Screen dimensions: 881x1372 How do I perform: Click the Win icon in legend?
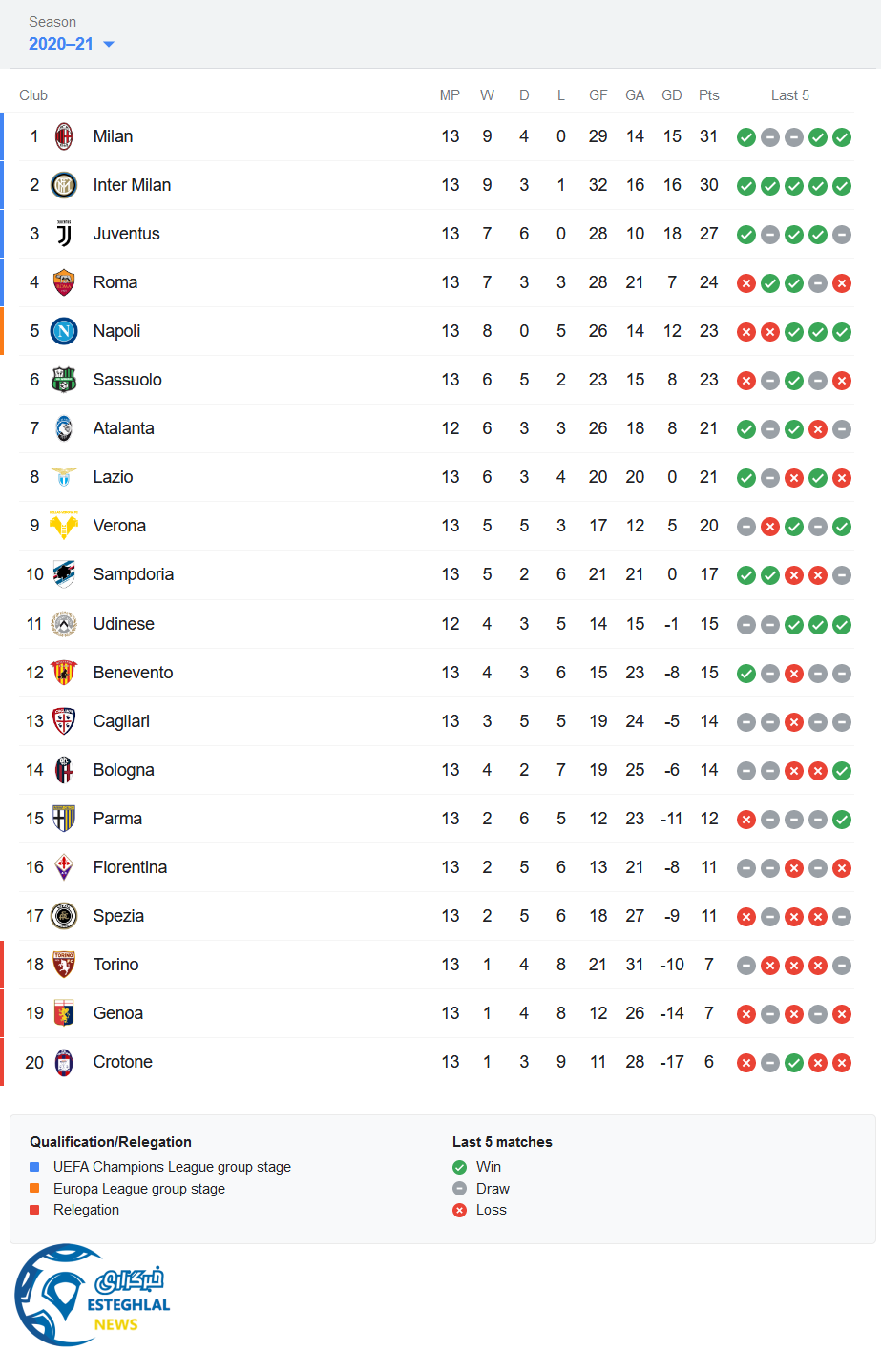[459, 1167]
